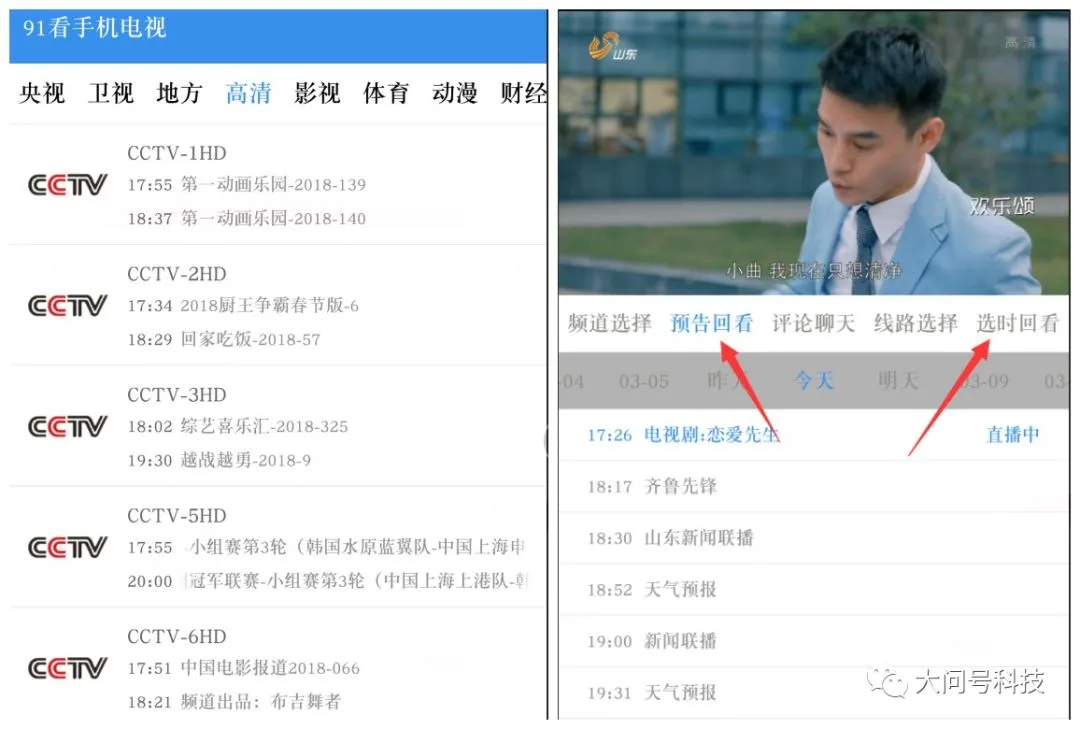Image resolution: width=1080 pixels, height=729 pixels.
Task: Switch to the 卫视 category tab
Action: click(110, 92)
